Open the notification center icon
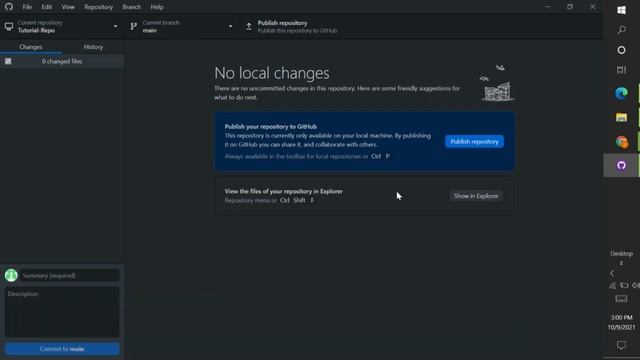The width and height of the screenshot is (640, 360). [621, 345]
